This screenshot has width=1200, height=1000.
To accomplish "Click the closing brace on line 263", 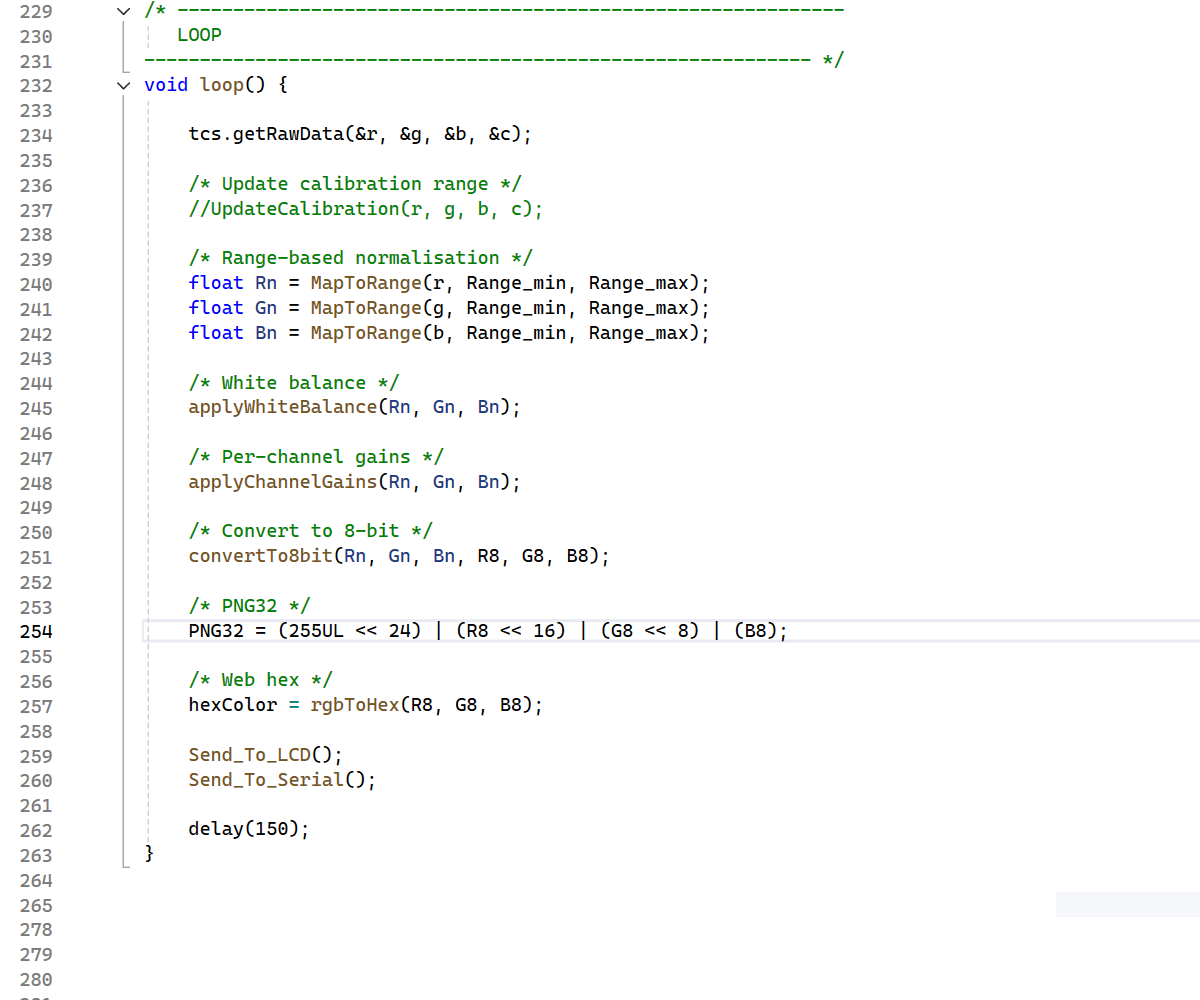I will click(x=150, y=854).
